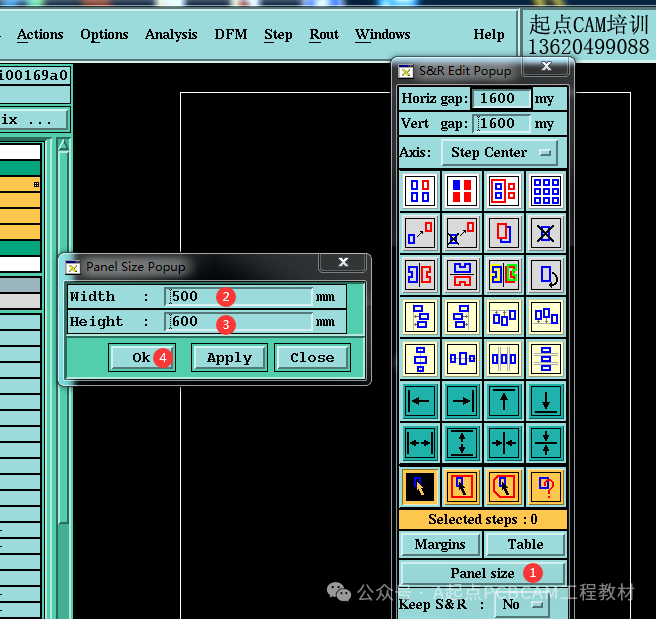The height and width of the screenshot is (619, 656).
Task: Click the rotate step icon with curved arrow
Action: click(x=546, y=275)
